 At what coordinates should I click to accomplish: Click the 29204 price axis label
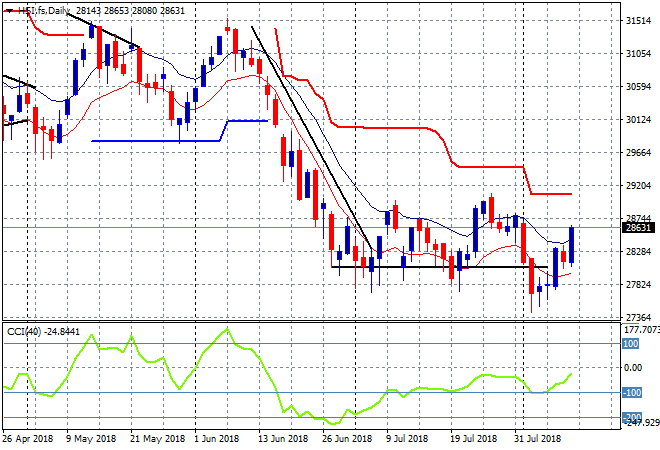[x=639, y=186]
